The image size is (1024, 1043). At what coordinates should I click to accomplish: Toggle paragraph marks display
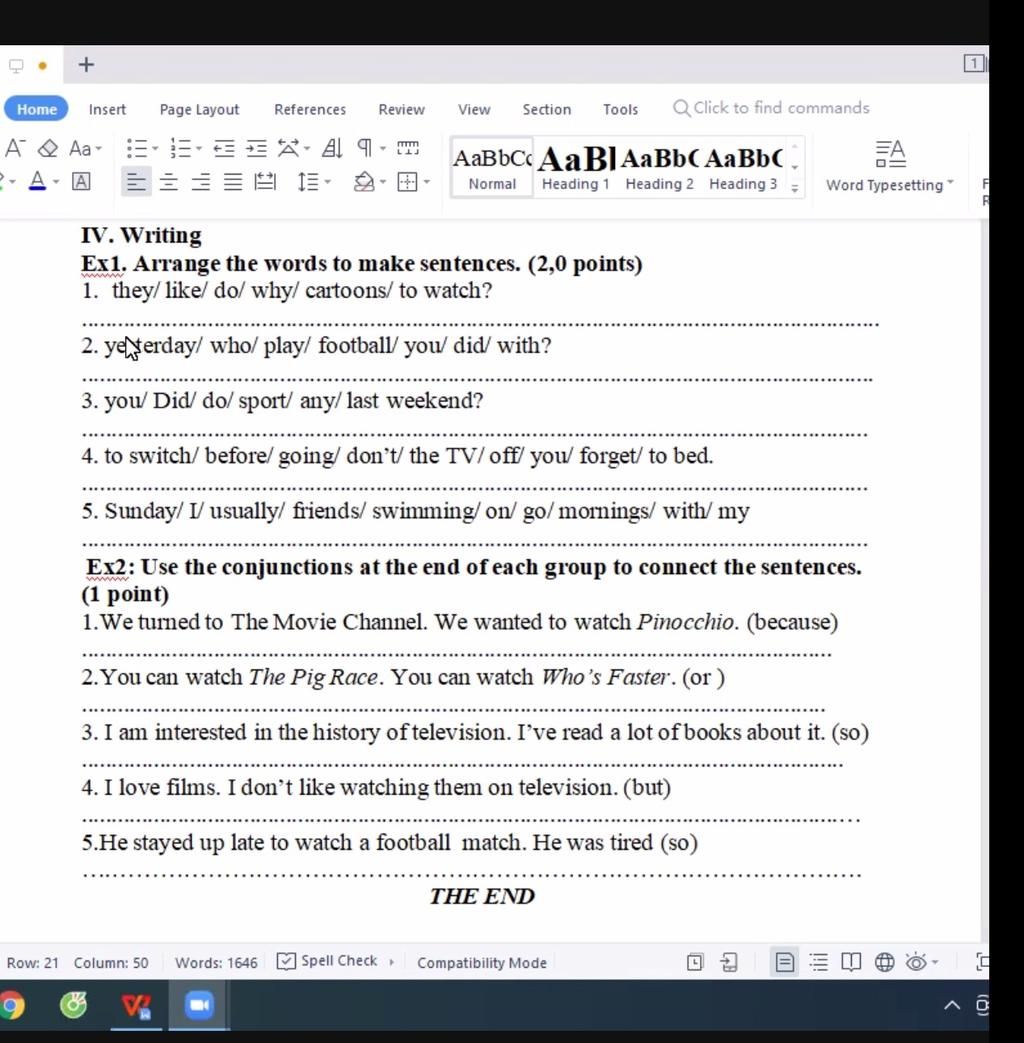pos(365,148)
